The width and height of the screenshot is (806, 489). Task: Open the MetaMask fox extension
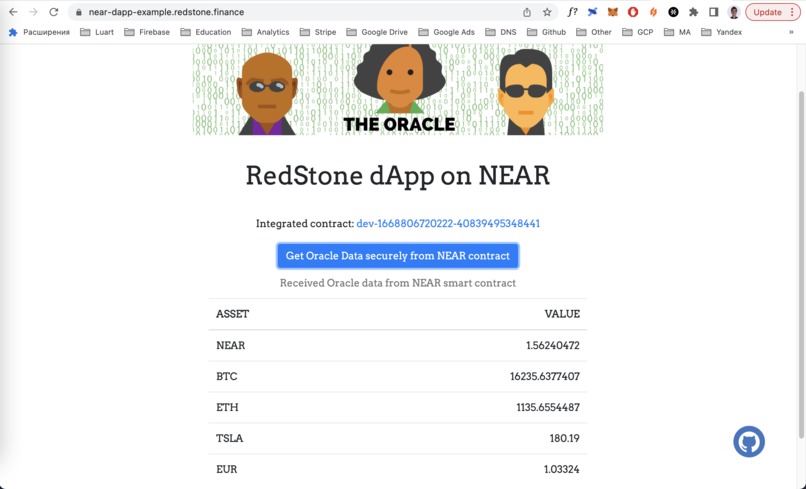point(613,12)
